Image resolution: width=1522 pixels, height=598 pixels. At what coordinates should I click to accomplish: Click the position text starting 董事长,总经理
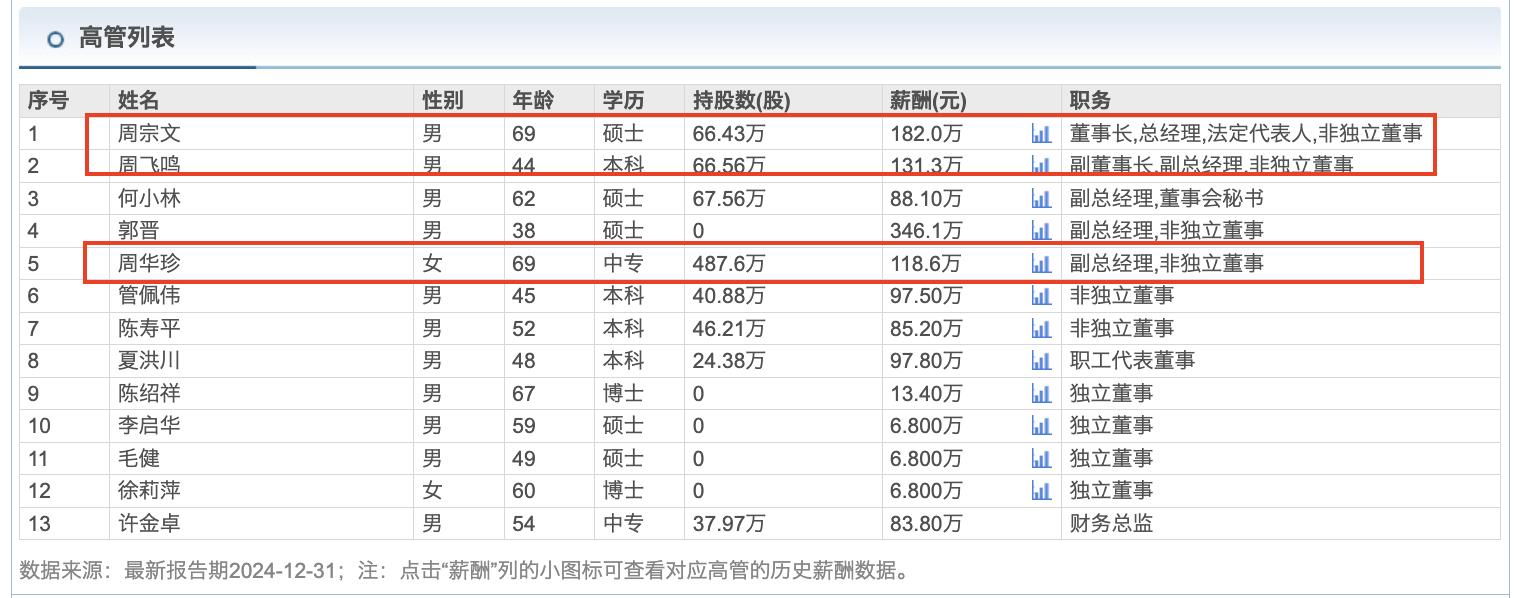tap(1246, 133)
